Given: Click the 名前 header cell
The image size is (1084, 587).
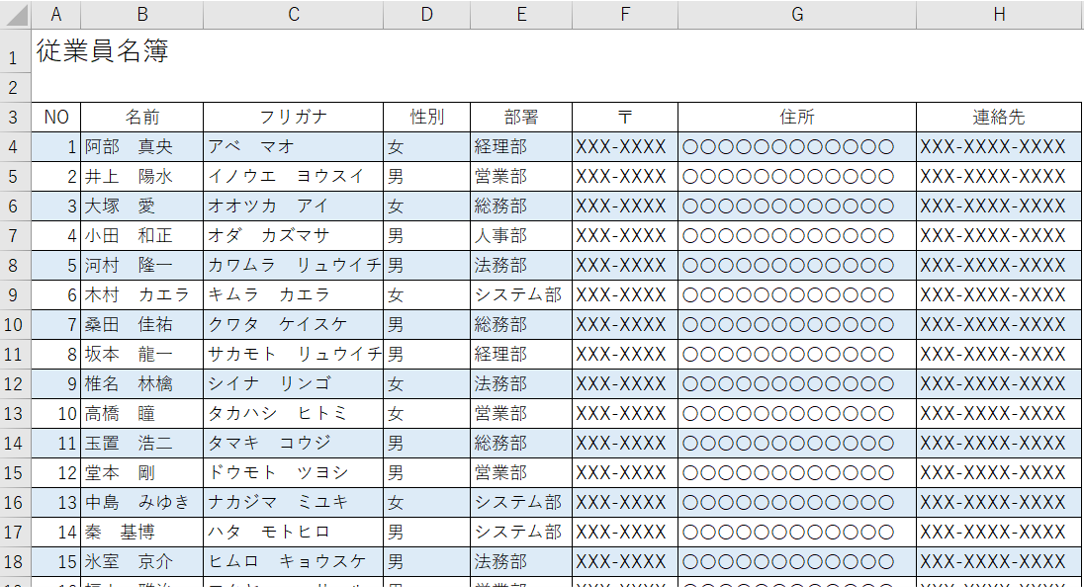Looking at the screenshot, I should coord(142,117).
